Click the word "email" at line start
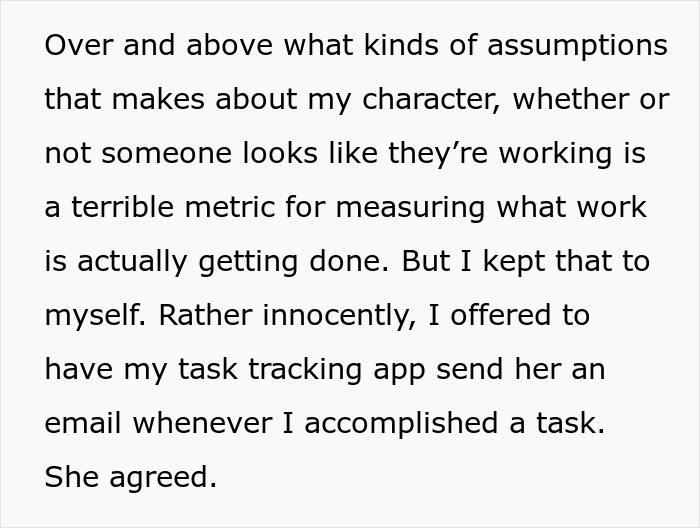The height and width of the screenshot is (528, 700). (82, 424)
